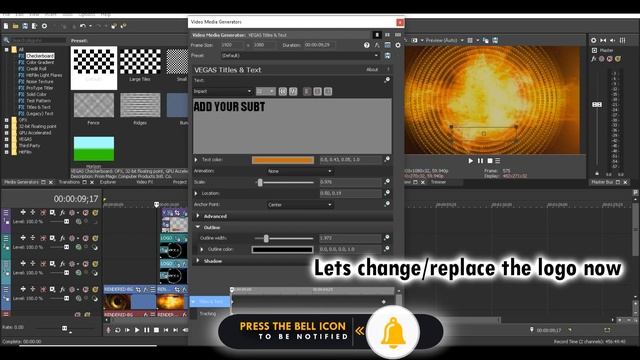Viewport: 640px width, 360px height.
Task: Go to start in timeline transport bar
Action: click(166, 330)
